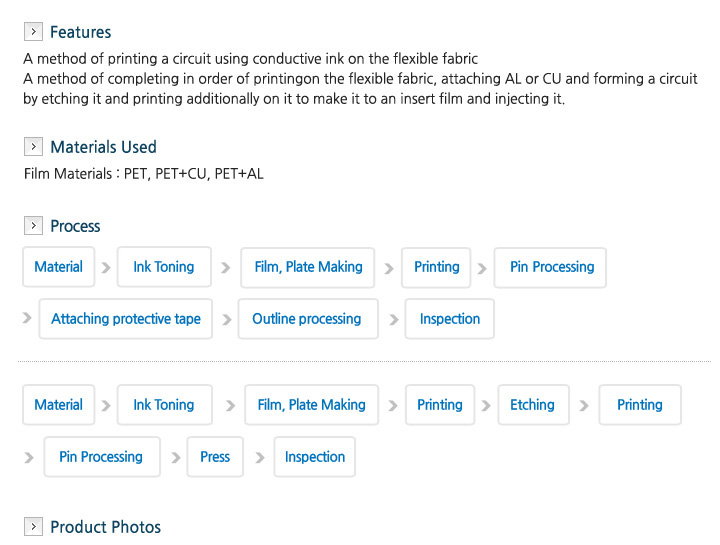Click the Press process box
Image resolution: width=720 pixels, height=545 pixels.
[215, 457]
